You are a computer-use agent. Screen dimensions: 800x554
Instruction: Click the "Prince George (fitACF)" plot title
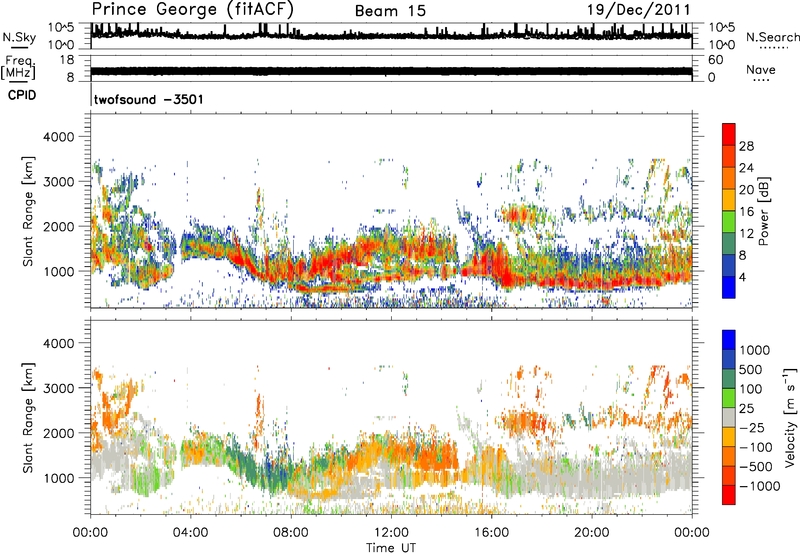tap(192, 9)
